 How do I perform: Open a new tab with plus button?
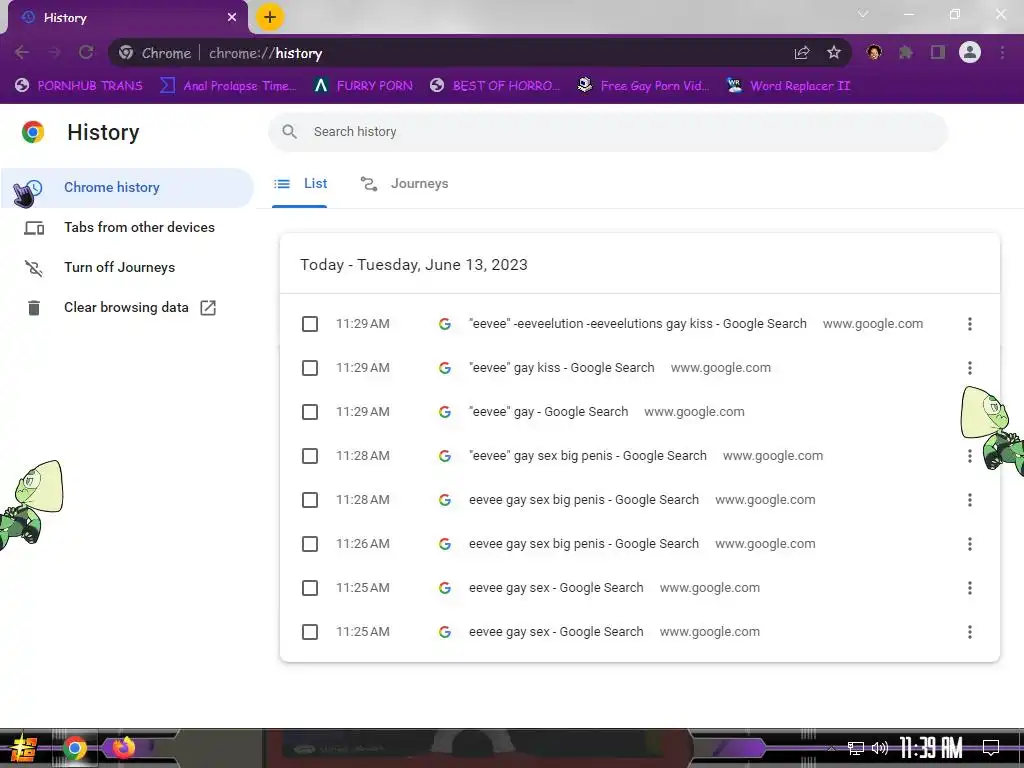pyautogui.click(x=270, y=17)
